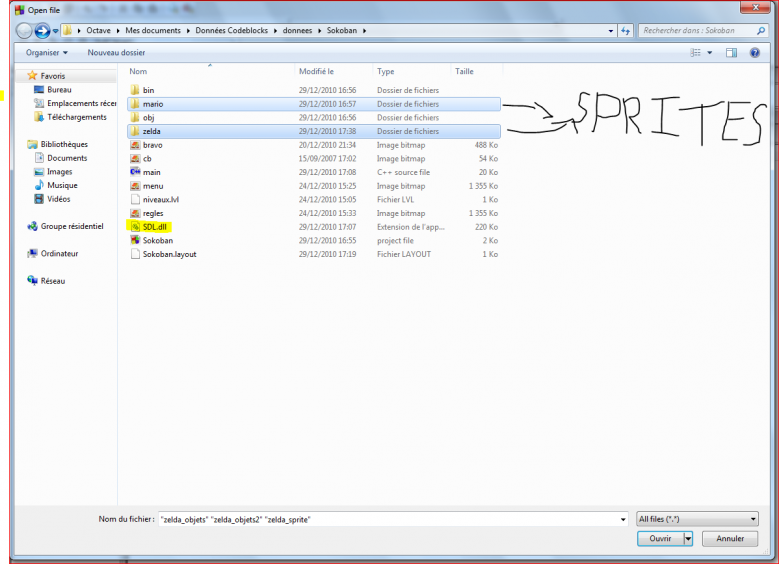Select Ordinateur in the sidebar
Image resolution: width=779 pixels, height=564 pixels.
click(53, 254)
